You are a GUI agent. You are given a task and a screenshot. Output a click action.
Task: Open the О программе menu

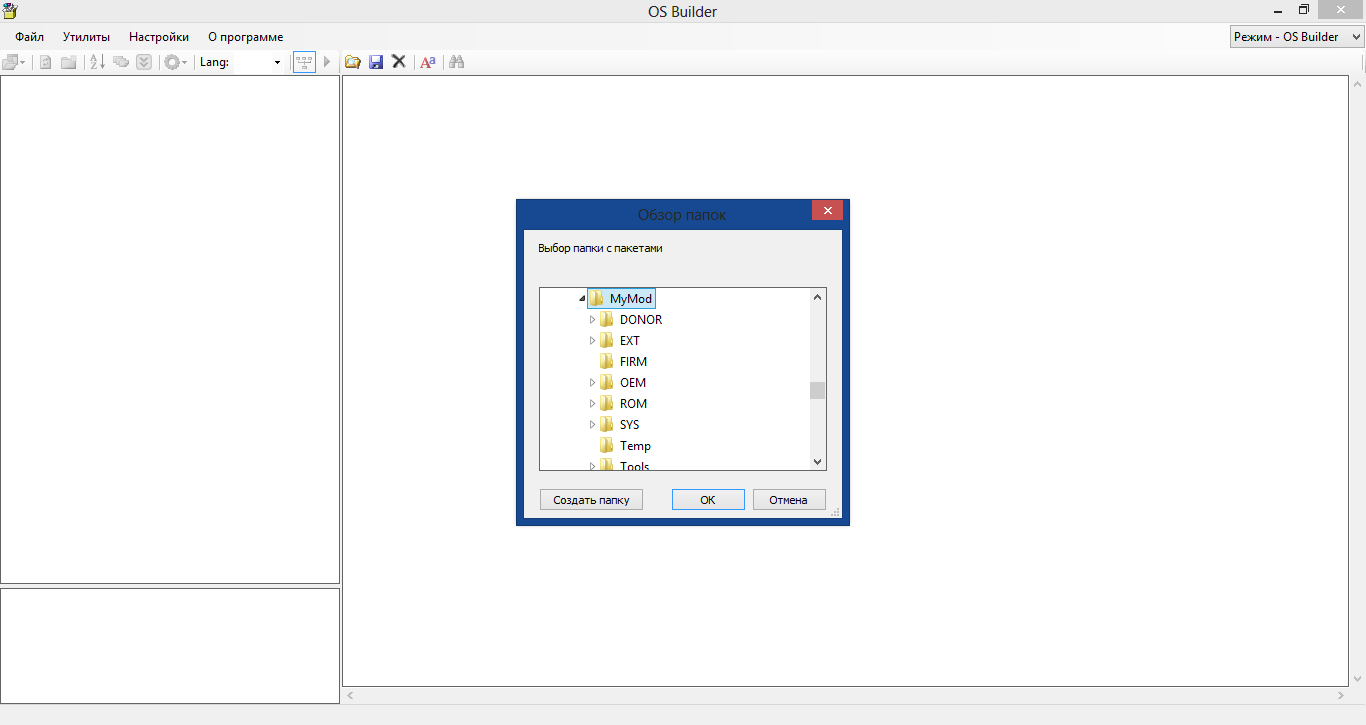tap(246, 37)
